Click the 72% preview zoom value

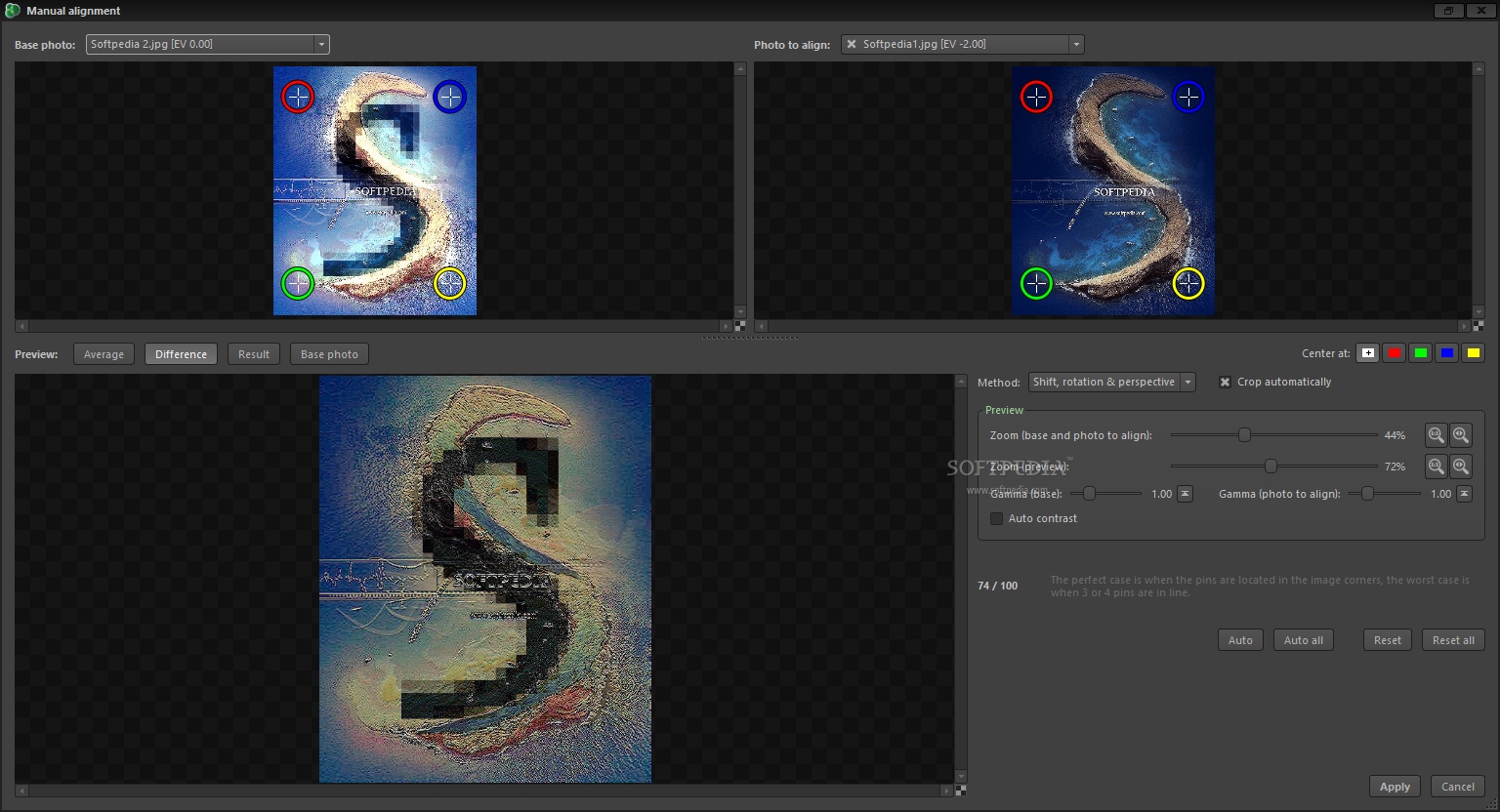(x=1395, y=467)
